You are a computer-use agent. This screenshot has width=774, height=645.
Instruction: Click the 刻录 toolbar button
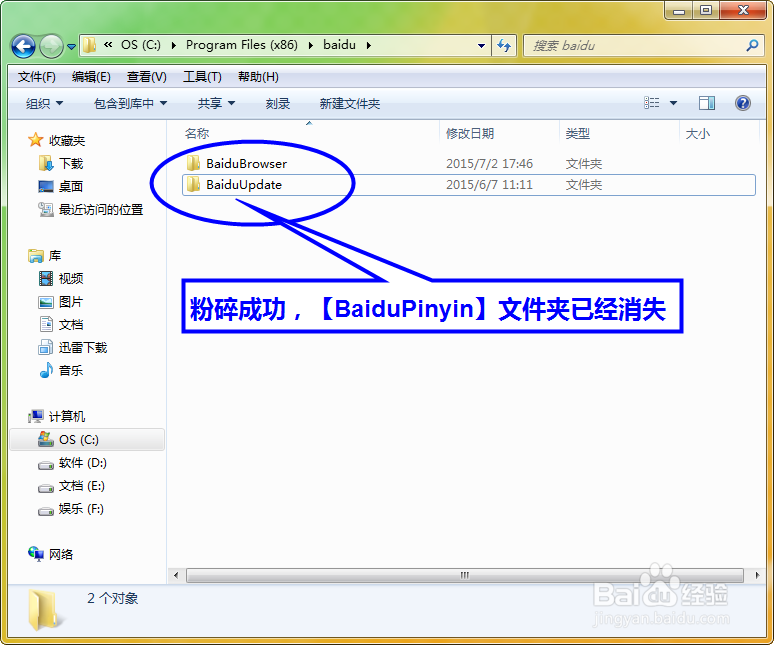pyautogui.click(x=277, y=104)
